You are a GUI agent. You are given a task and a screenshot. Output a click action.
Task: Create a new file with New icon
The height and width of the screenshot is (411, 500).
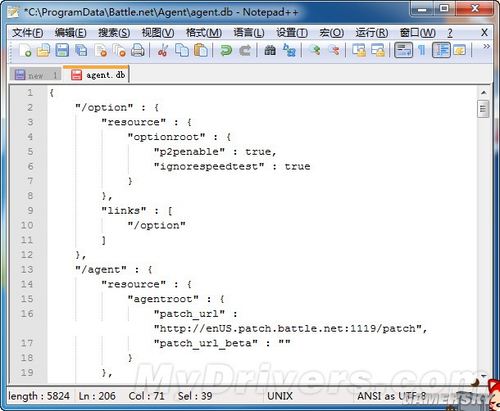coord(25,51)
